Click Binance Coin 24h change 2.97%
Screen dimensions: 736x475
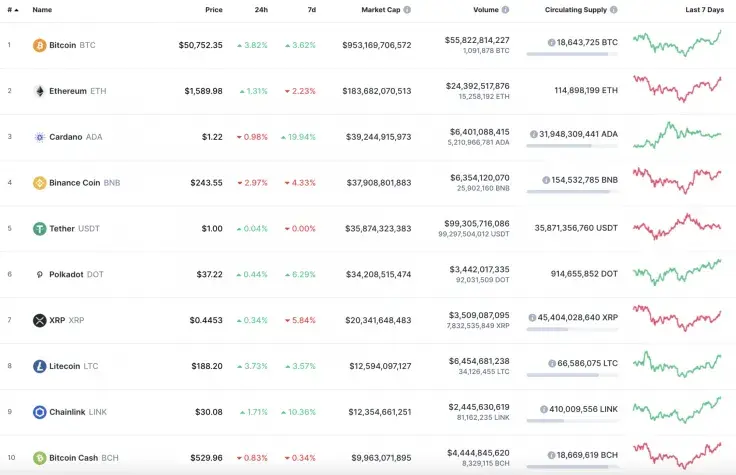(253, 183)
